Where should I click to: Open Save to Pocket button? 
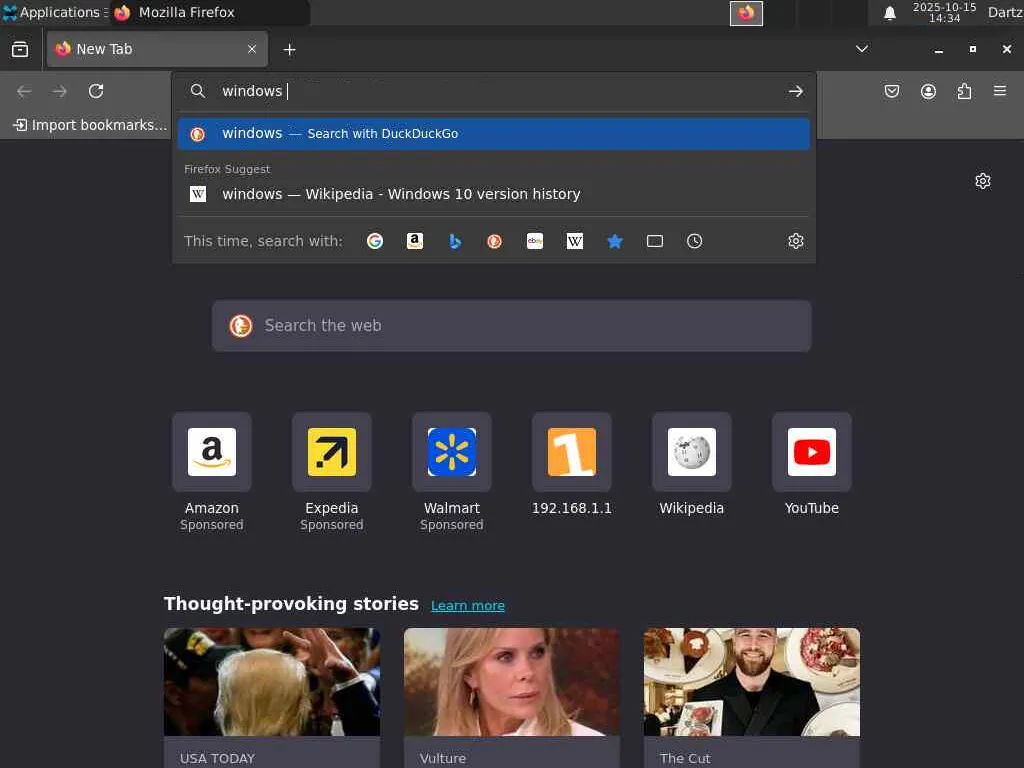point(891,91)
